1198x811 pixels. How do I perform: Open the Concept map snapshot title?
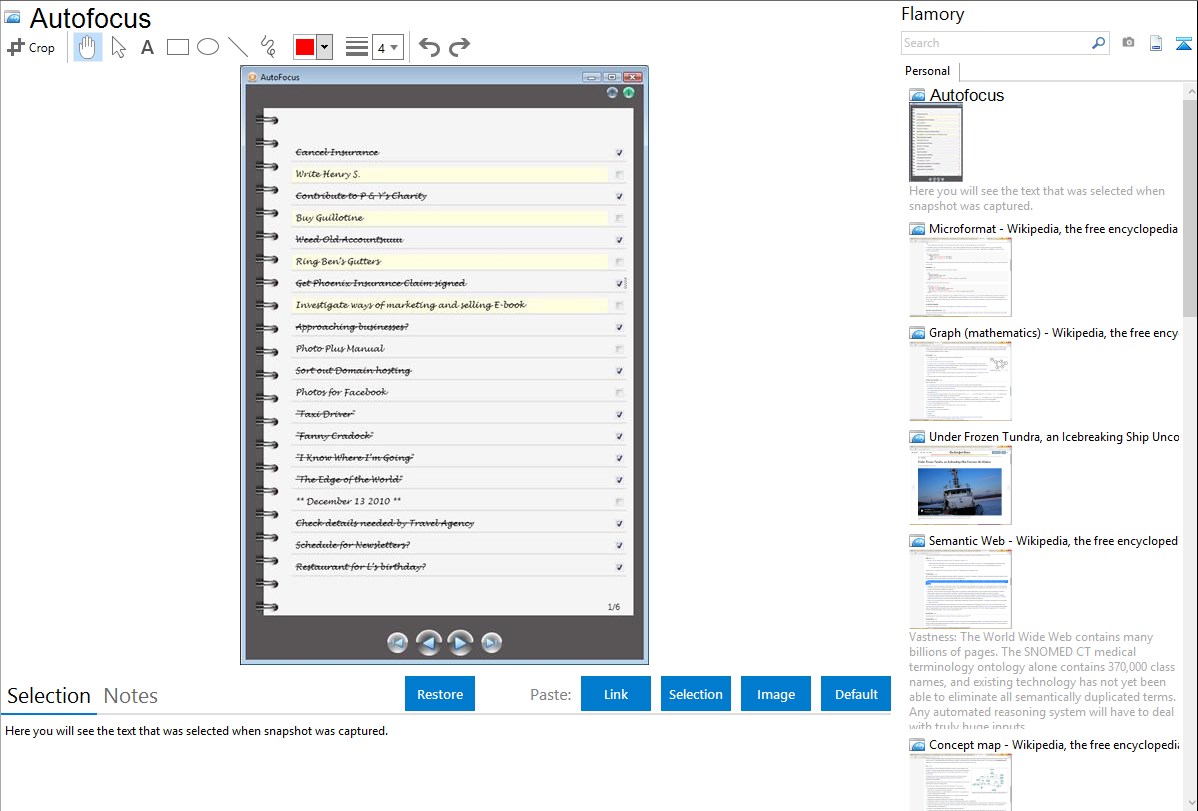pos(1054,744)
